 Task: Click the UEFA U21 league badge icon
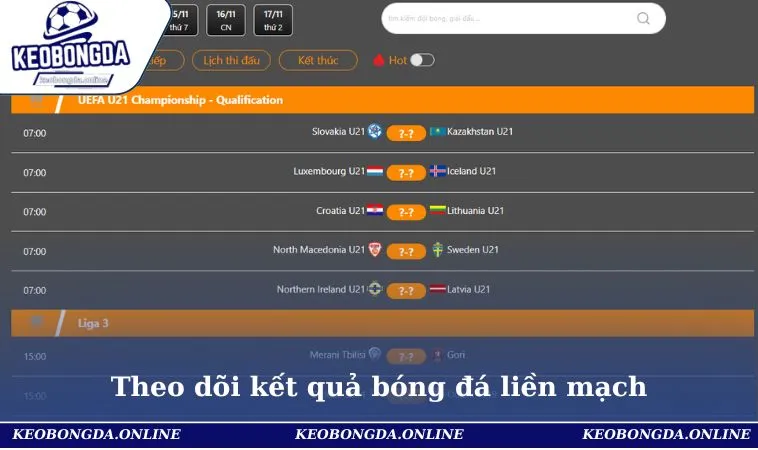pyautogui.click(x=37, y=99)
